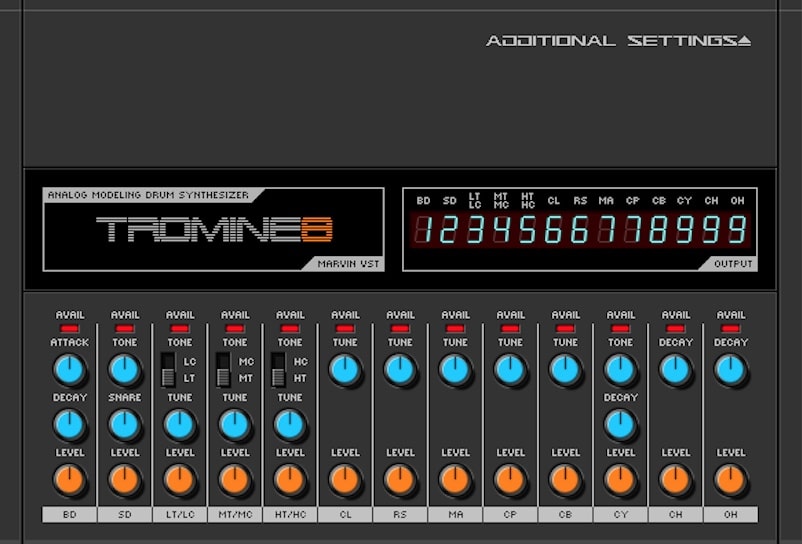Trigger the CL pad at the bottom
Screen dimensions: 802x544
(x=345, y=514)
